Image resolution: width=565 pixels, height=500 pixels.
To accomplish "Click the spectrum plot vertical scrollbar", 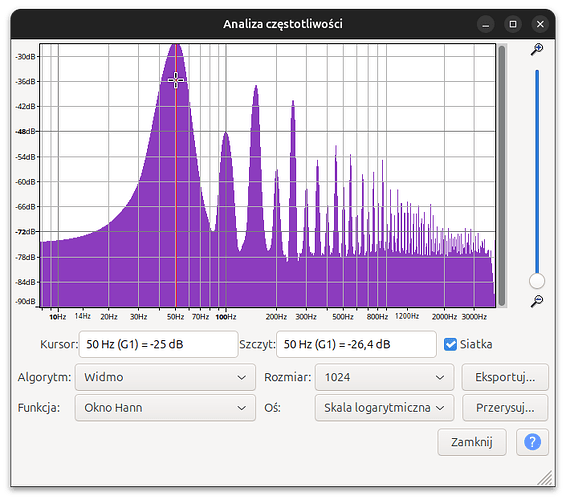I will pos(502,175).
